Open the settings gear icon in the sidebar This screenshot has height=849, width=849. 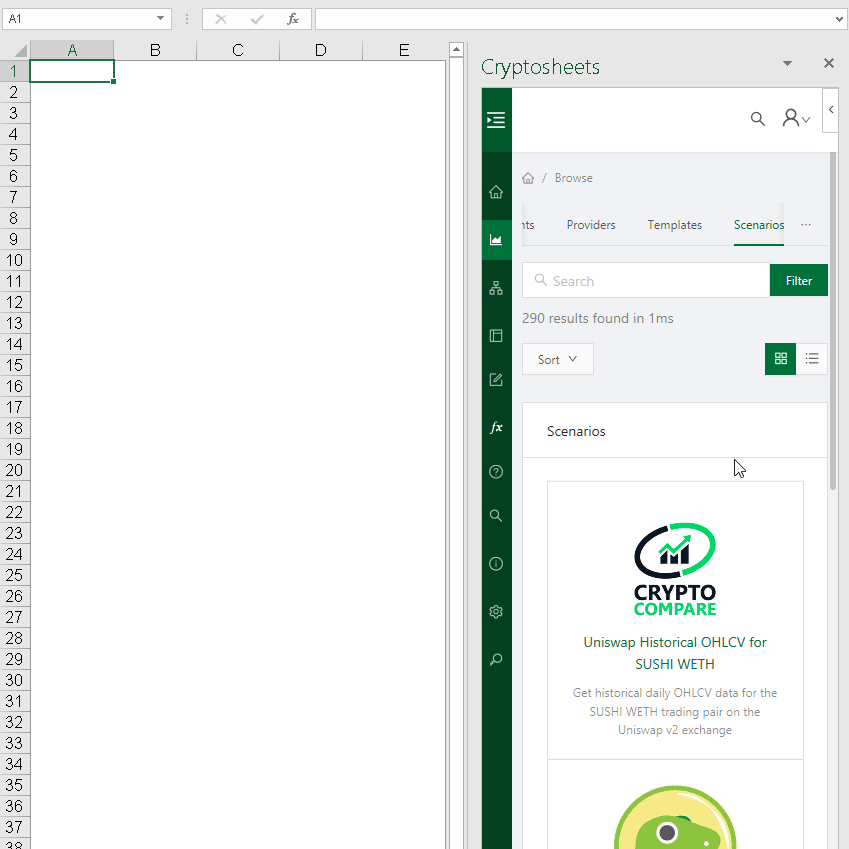coord(496,612)
